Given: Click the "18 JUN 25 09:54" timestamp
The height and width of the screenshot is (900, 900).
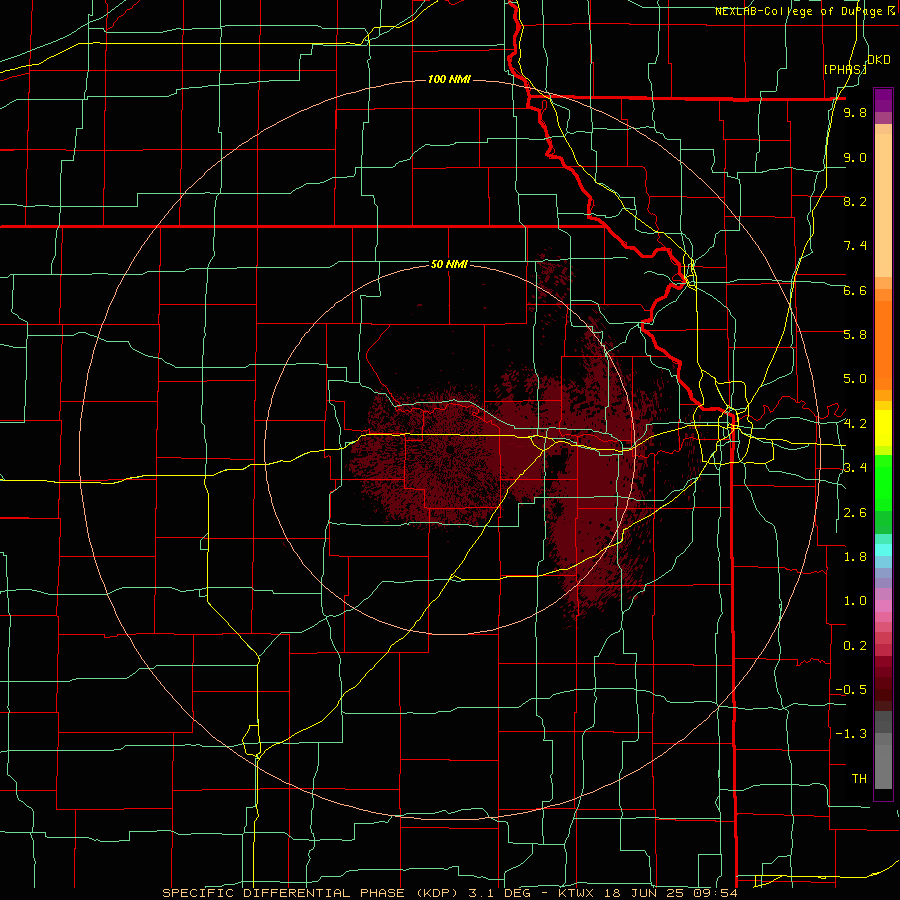Looking at the screenshot, I should tap(669, 893).
